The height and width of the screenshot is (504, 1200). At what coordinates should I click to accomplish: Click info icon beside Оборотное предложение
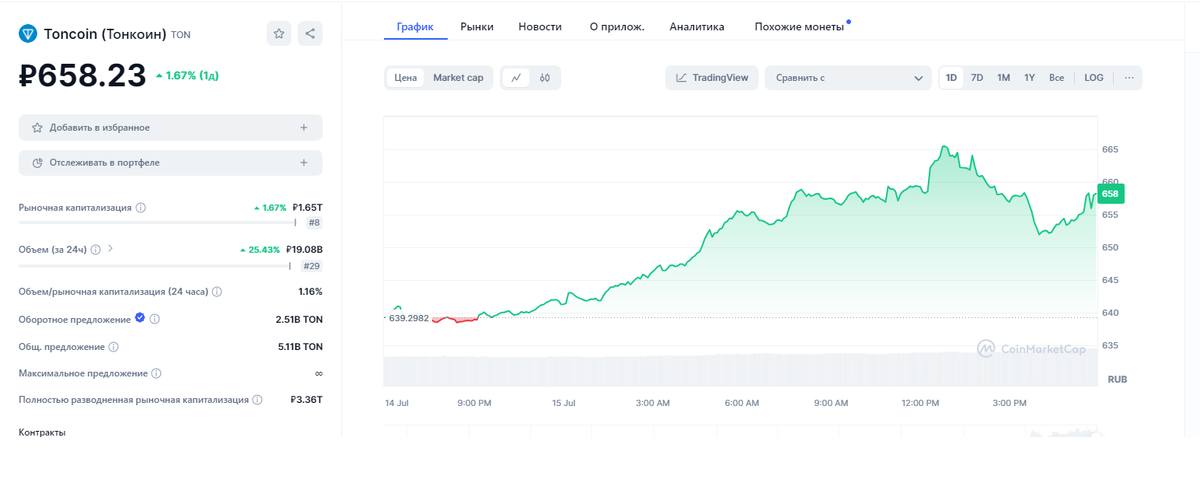[x=155, y=319]
